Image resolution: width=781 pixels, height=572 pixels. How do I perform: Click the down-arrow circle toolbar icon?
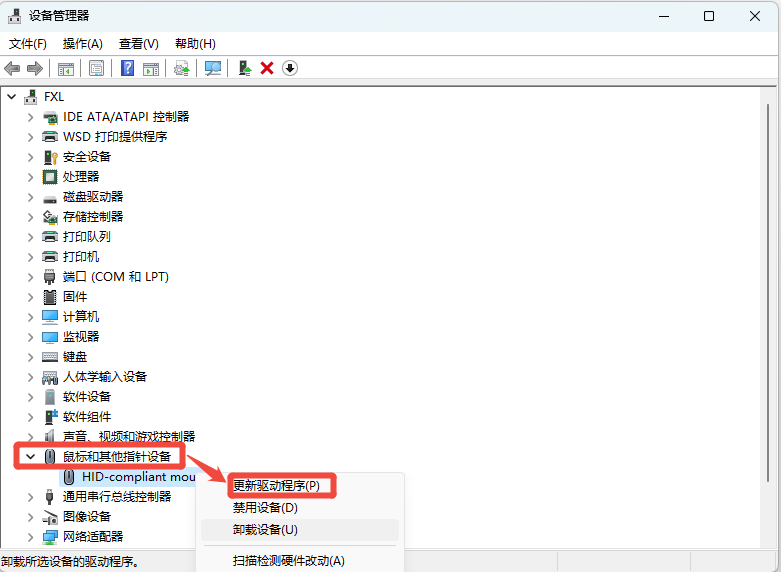point(290,68)
